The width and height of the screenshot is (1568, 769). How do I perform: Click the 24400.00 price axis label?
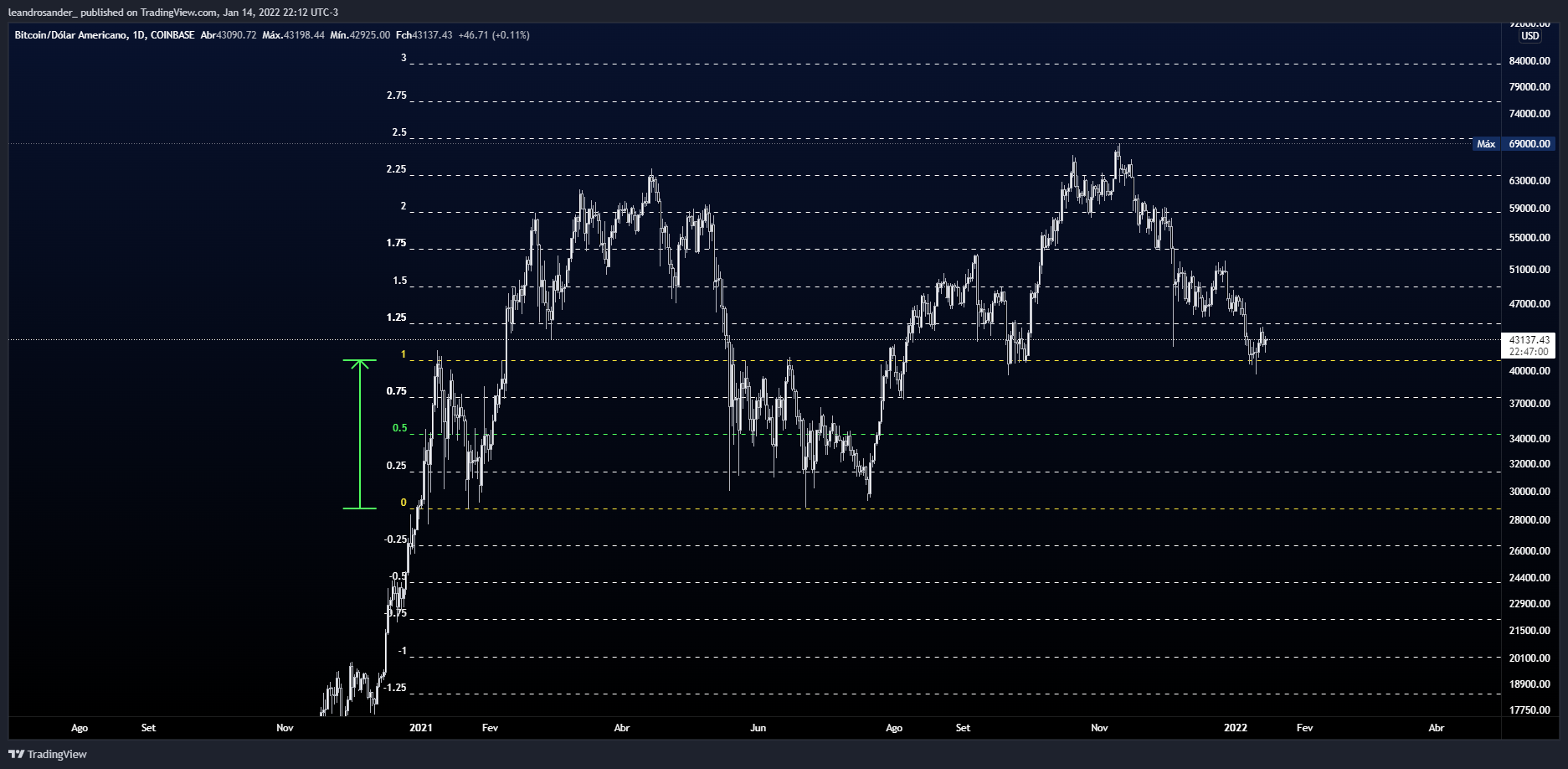1529,578
